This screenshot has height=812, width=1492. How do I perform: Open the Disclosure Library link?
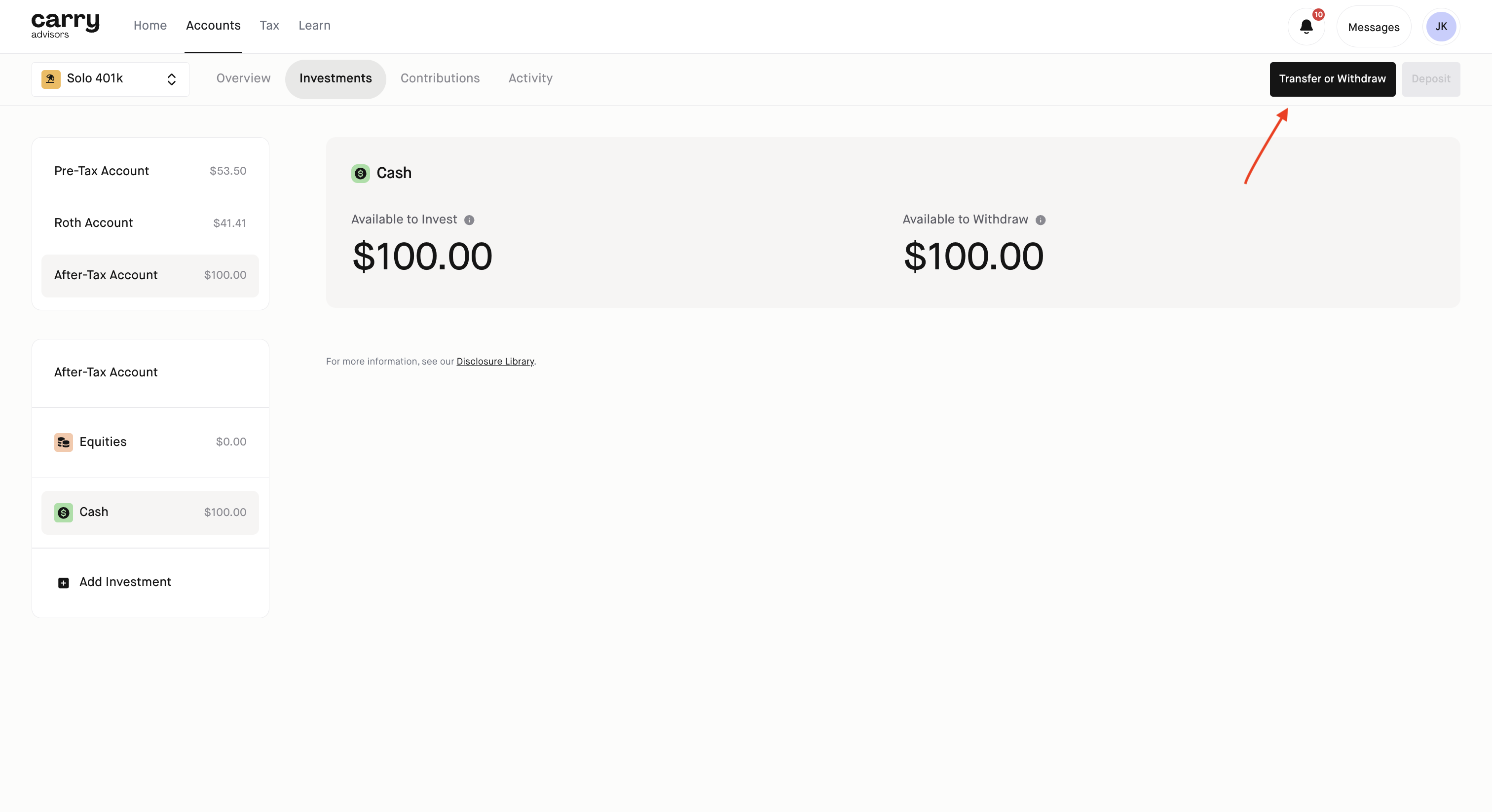tap(495, 362)
